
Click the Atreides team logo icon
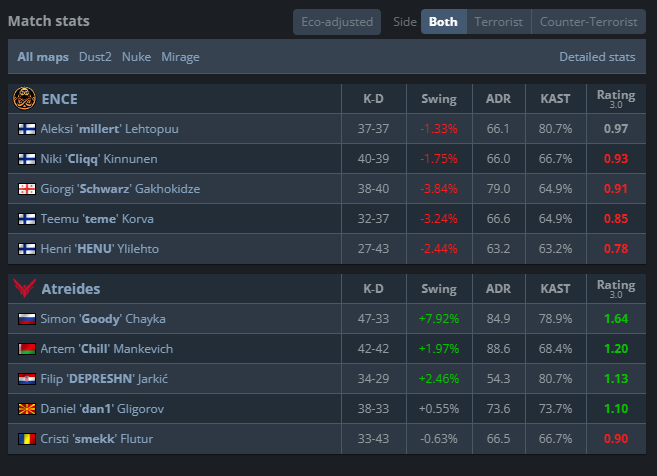point(24,288)
